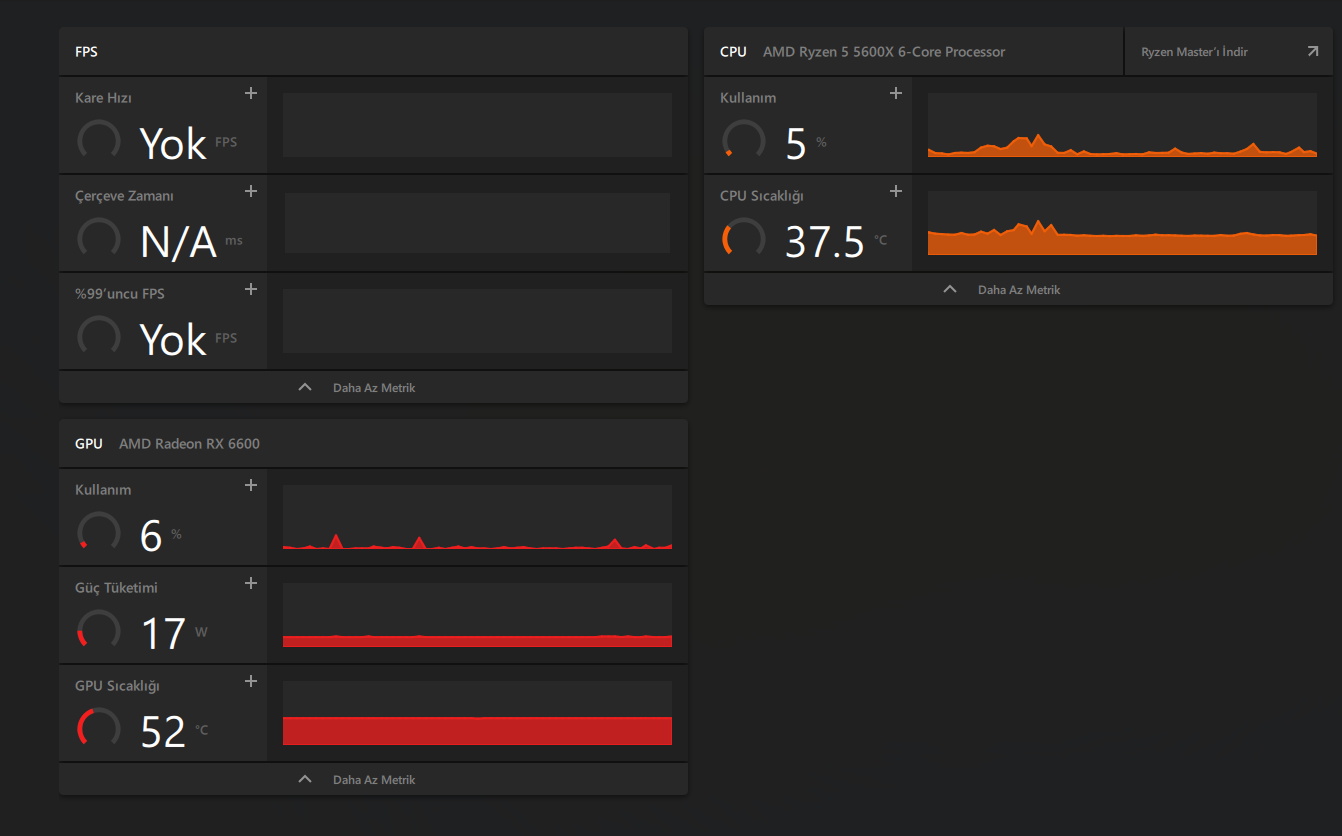Click the 17 W power value
Image resolution: width=1342 pixels, height=836 pixels.
[x=174, y=634]
